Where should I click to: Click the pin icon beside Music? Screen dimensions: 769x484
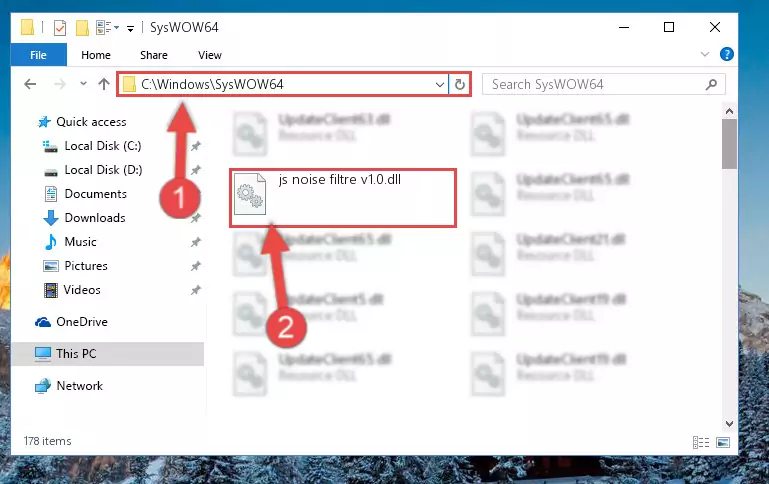pos(196,242)
